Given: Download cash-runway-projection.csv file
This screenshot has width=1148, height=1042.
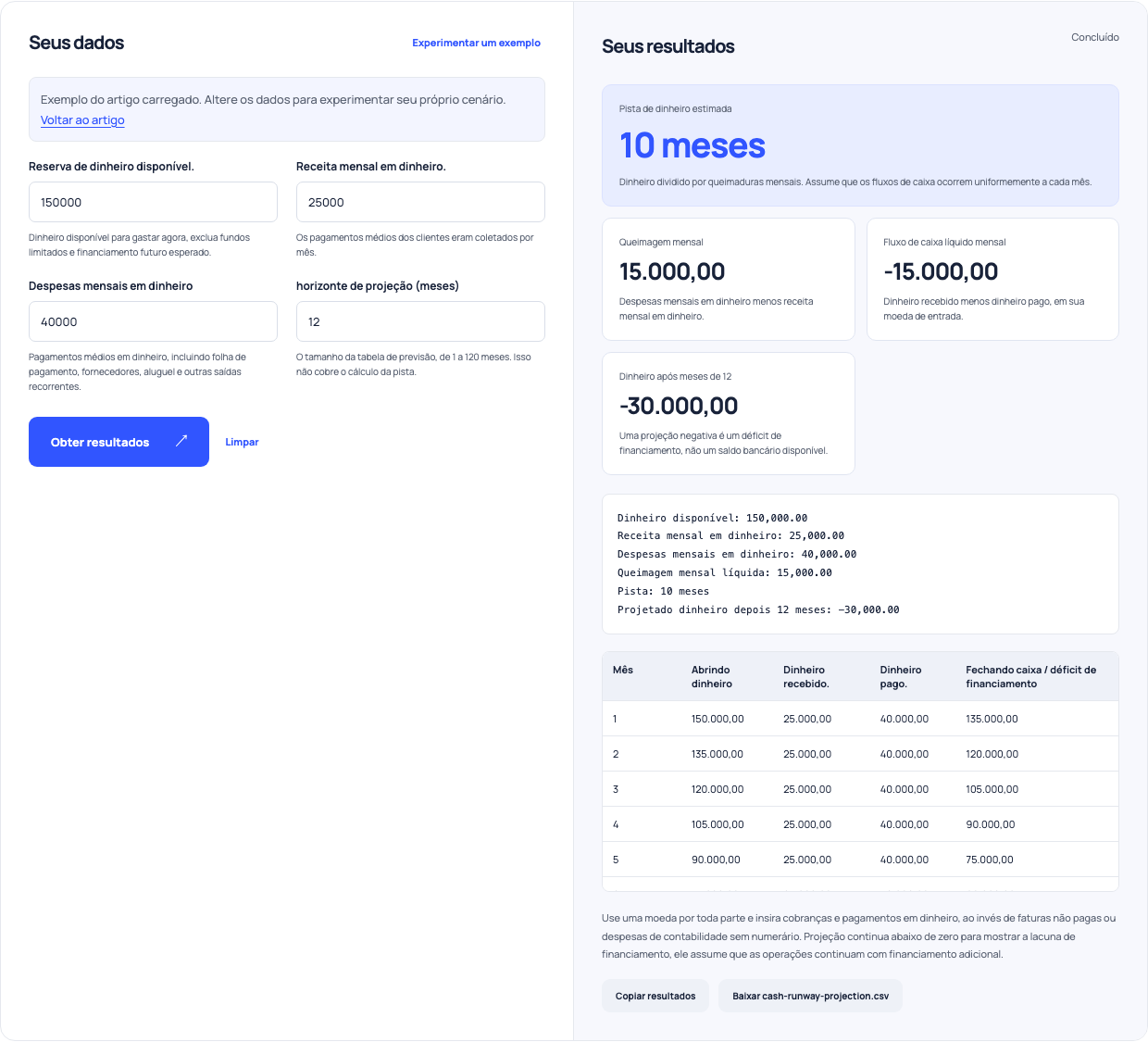Looking at the screenshot, I should coord(810,996).
